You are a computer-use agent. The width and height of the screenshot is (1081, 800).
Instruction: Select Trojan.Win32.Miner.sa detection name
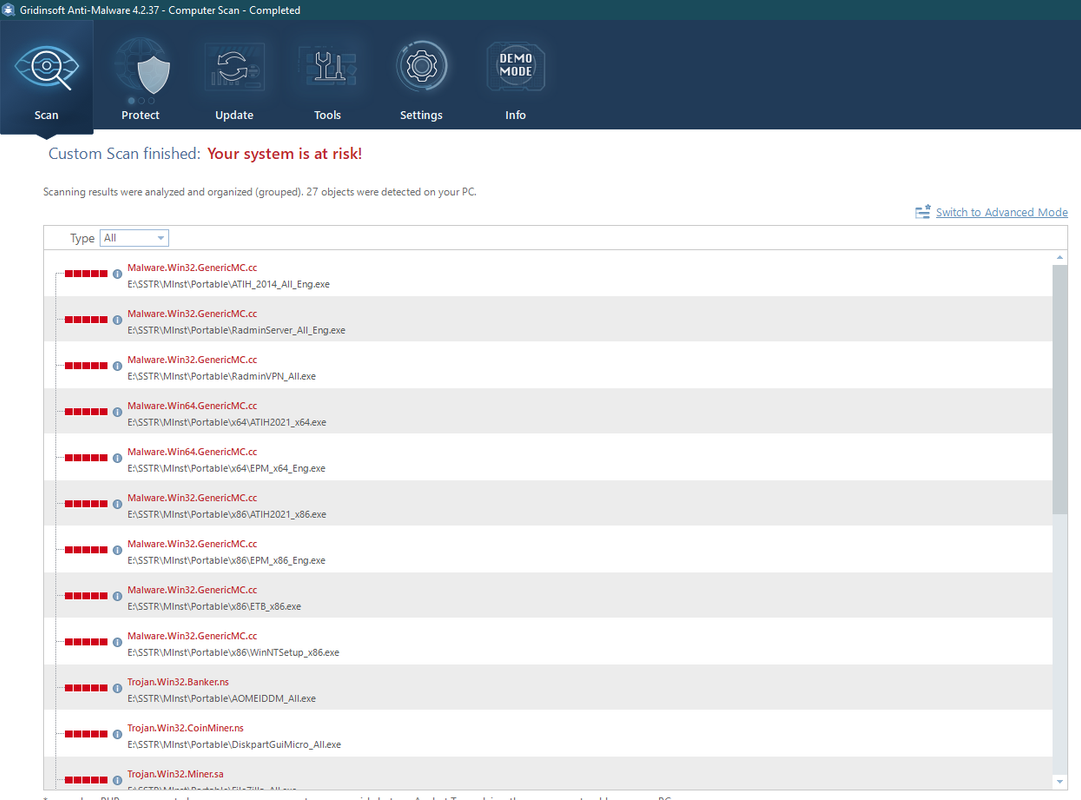(x=175, y=774)
